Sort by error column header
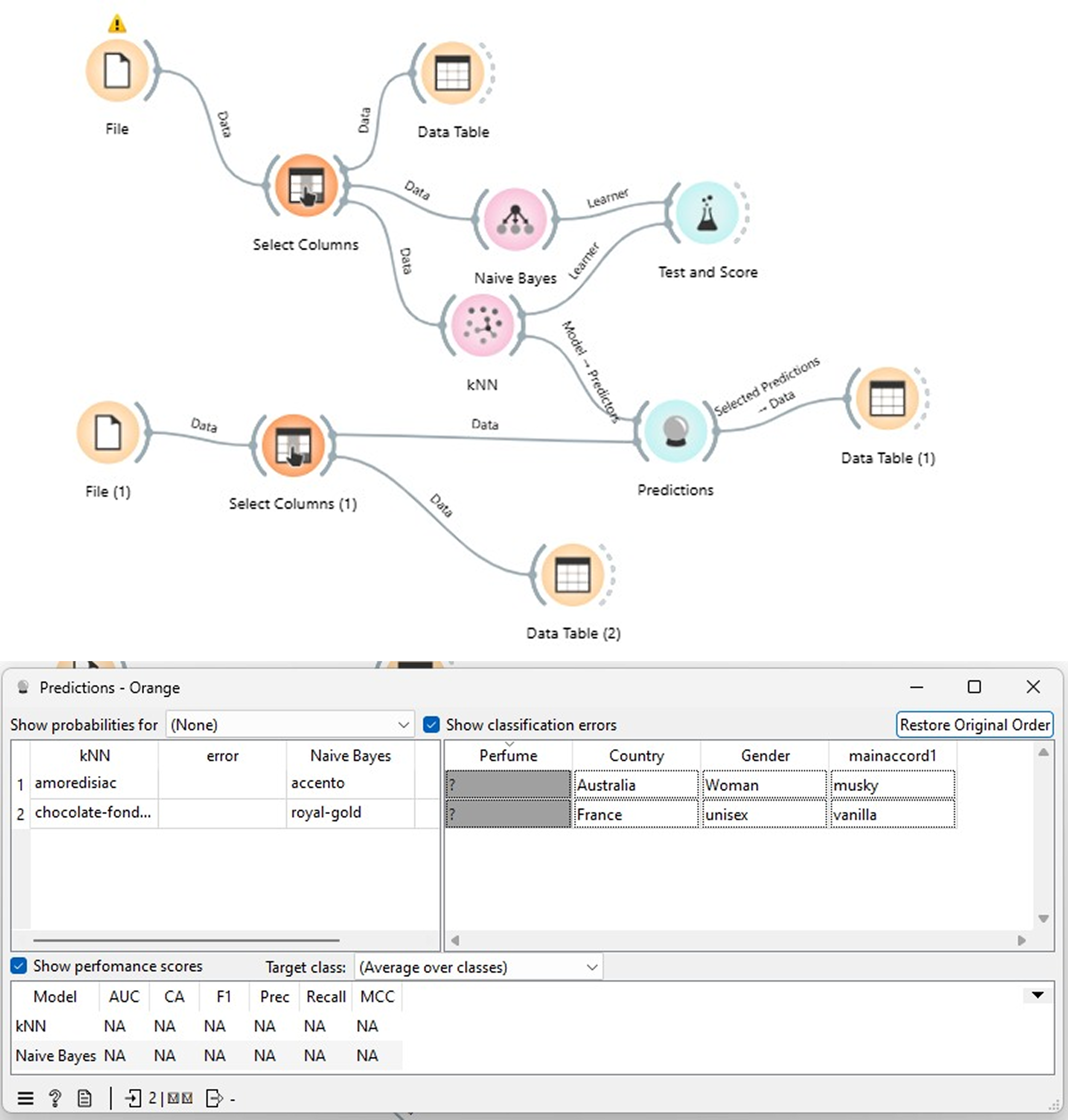This screenshot has height=1120, width=1068. [x=222, y=756]
